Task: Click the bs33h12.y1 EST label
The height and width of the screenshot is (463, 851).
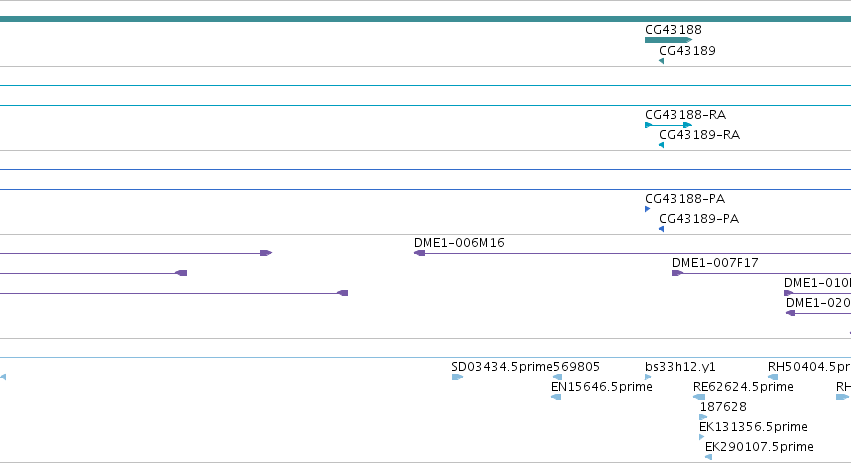Action: tap(681, 367)
